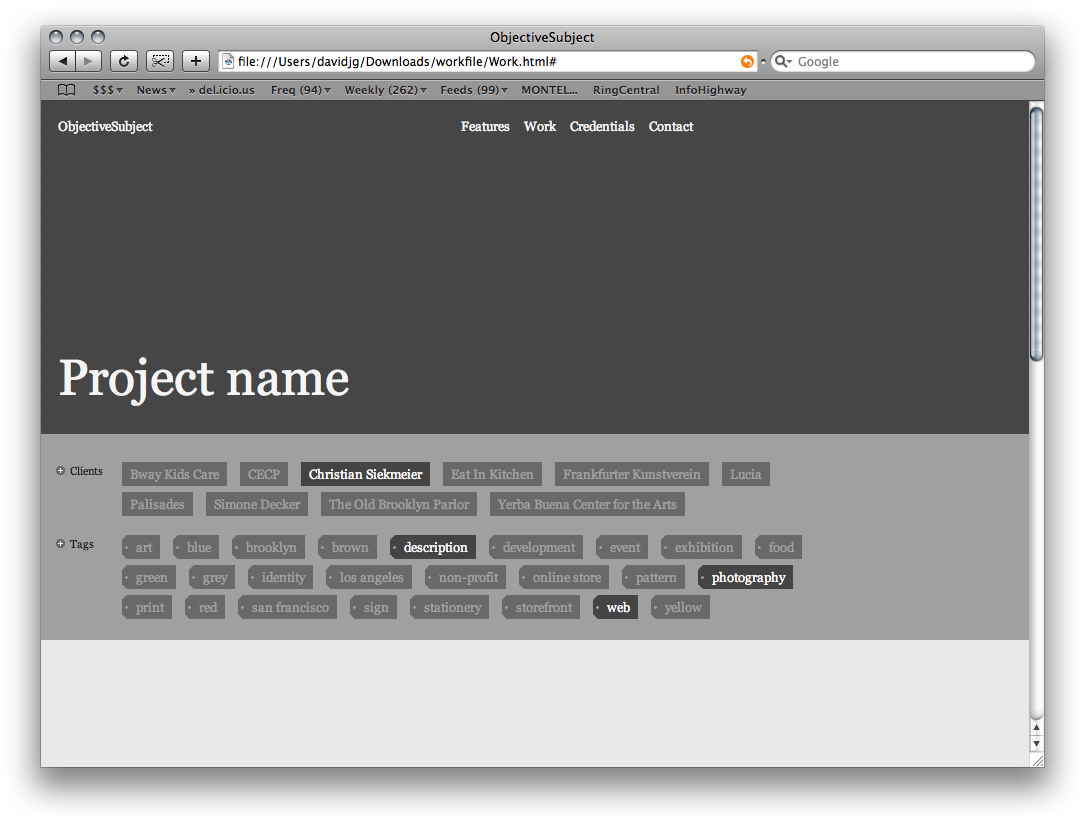Toggle the online store tag
The image size is (1085, 823).
(563, 577)
